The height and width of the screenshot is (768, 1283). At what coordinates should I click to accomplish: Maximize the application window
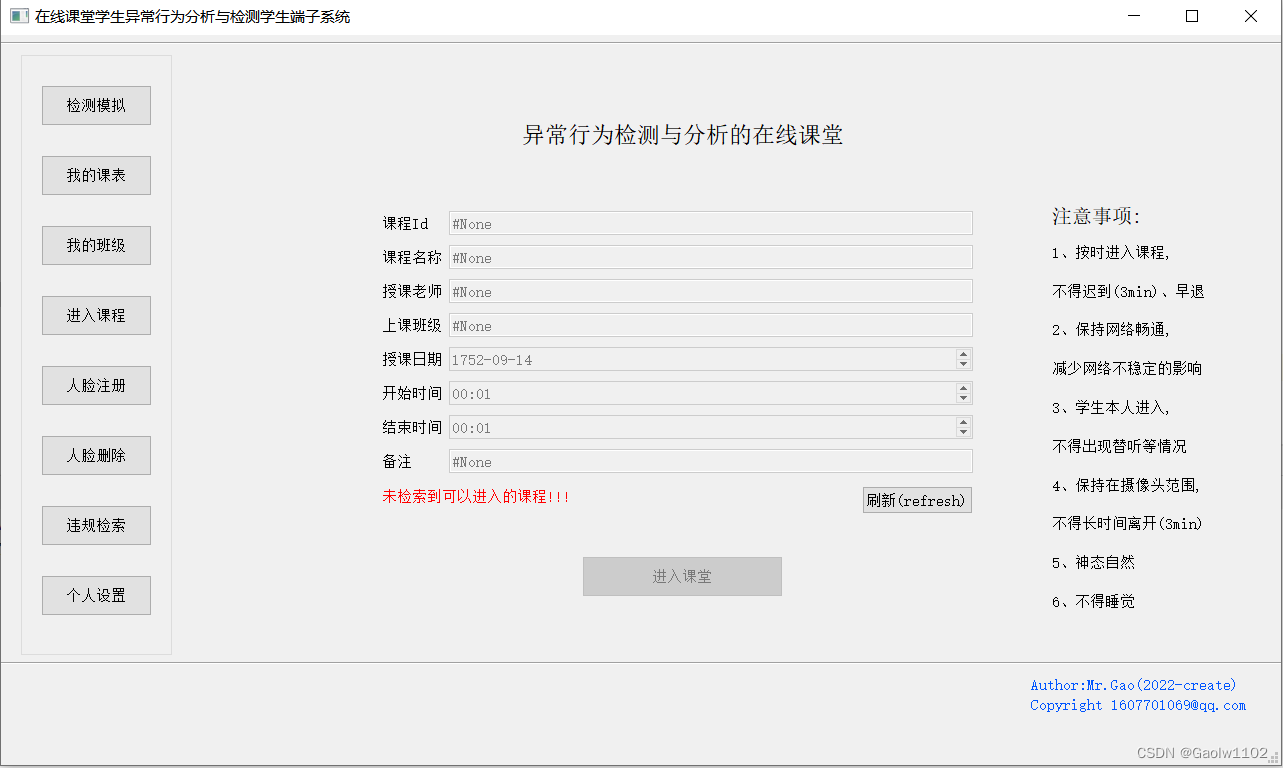click(1192, 16)
